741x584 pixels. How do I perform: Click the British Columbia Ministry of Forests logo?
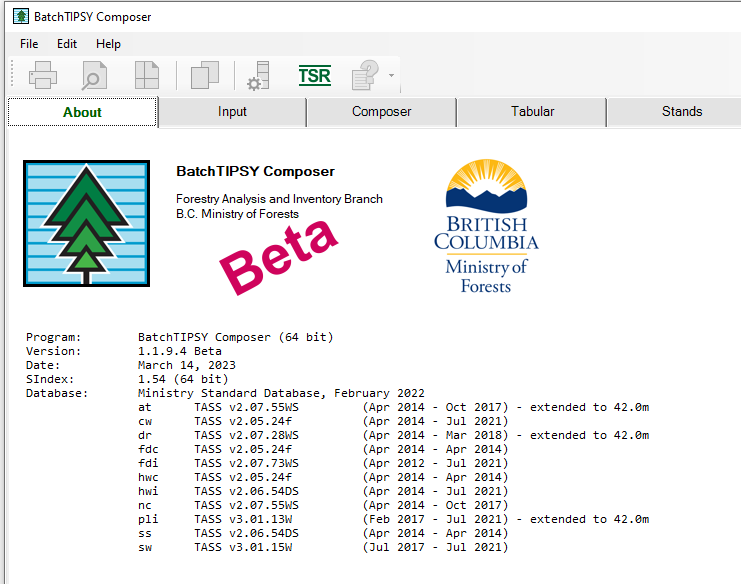[x=486, y=226]
